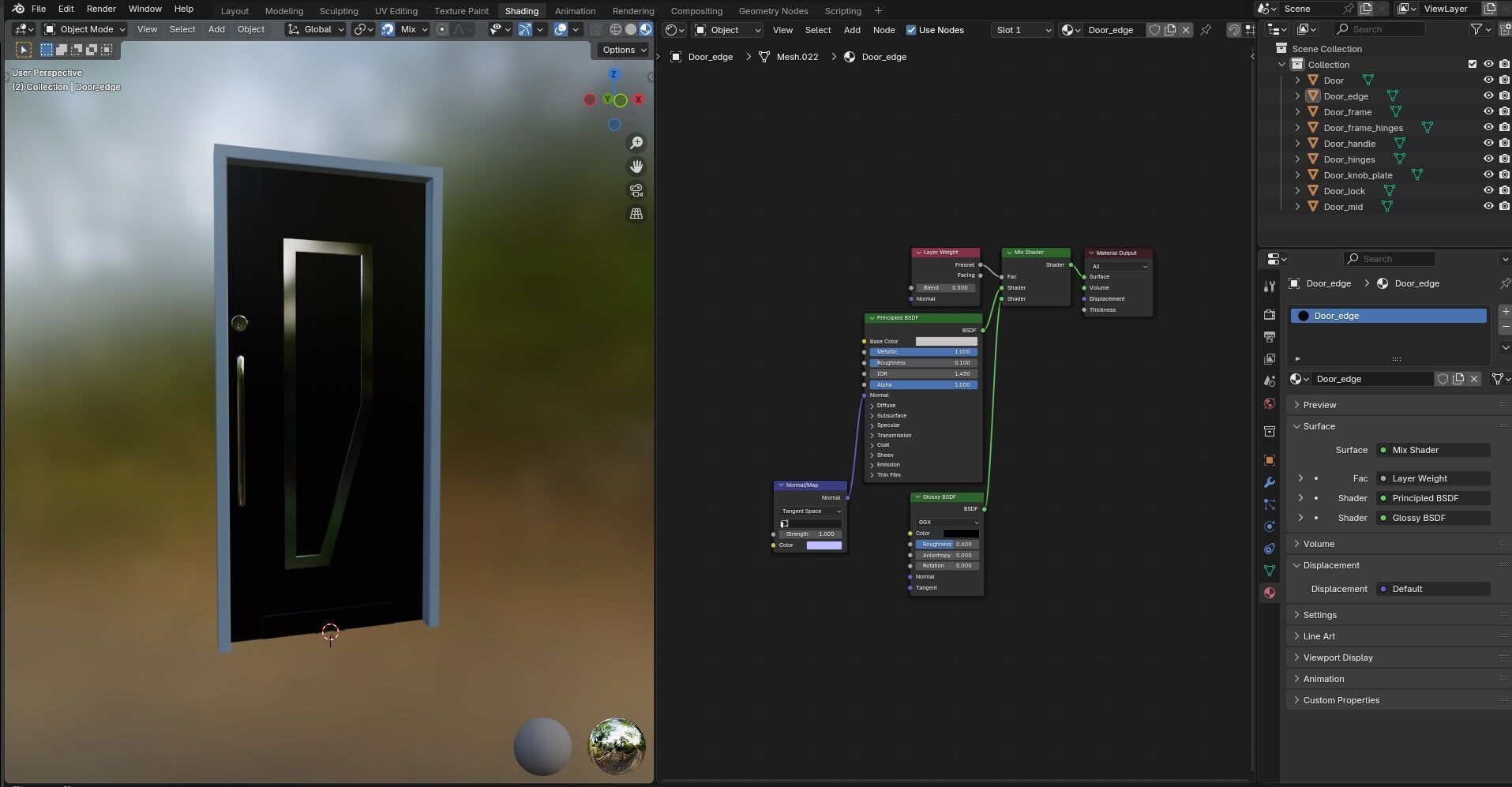Screen dimensions: 1512x787
Task: Open Modifiers tab wrench icon
Action: pos(1270,482)
